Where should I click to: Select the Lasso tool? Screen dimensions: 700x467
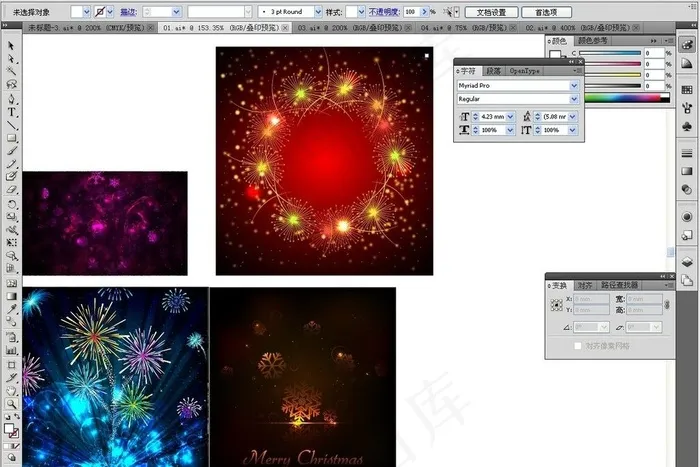[x=11, y=84]
